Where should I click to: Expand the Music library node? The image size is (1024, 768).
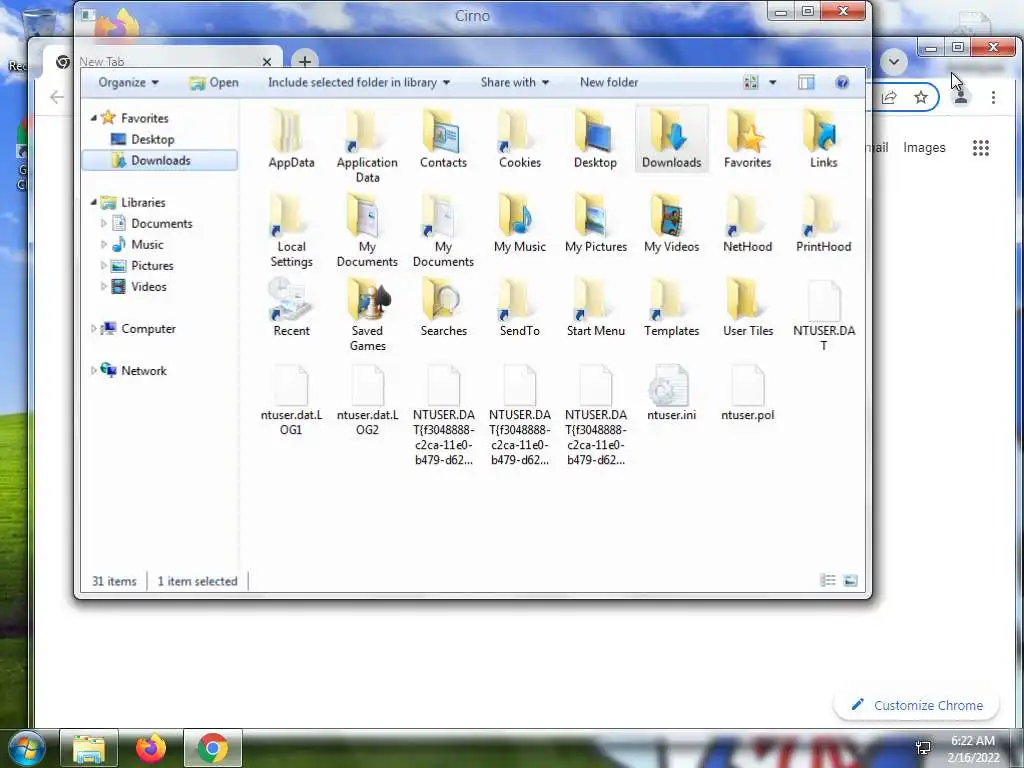coord(104,244)
